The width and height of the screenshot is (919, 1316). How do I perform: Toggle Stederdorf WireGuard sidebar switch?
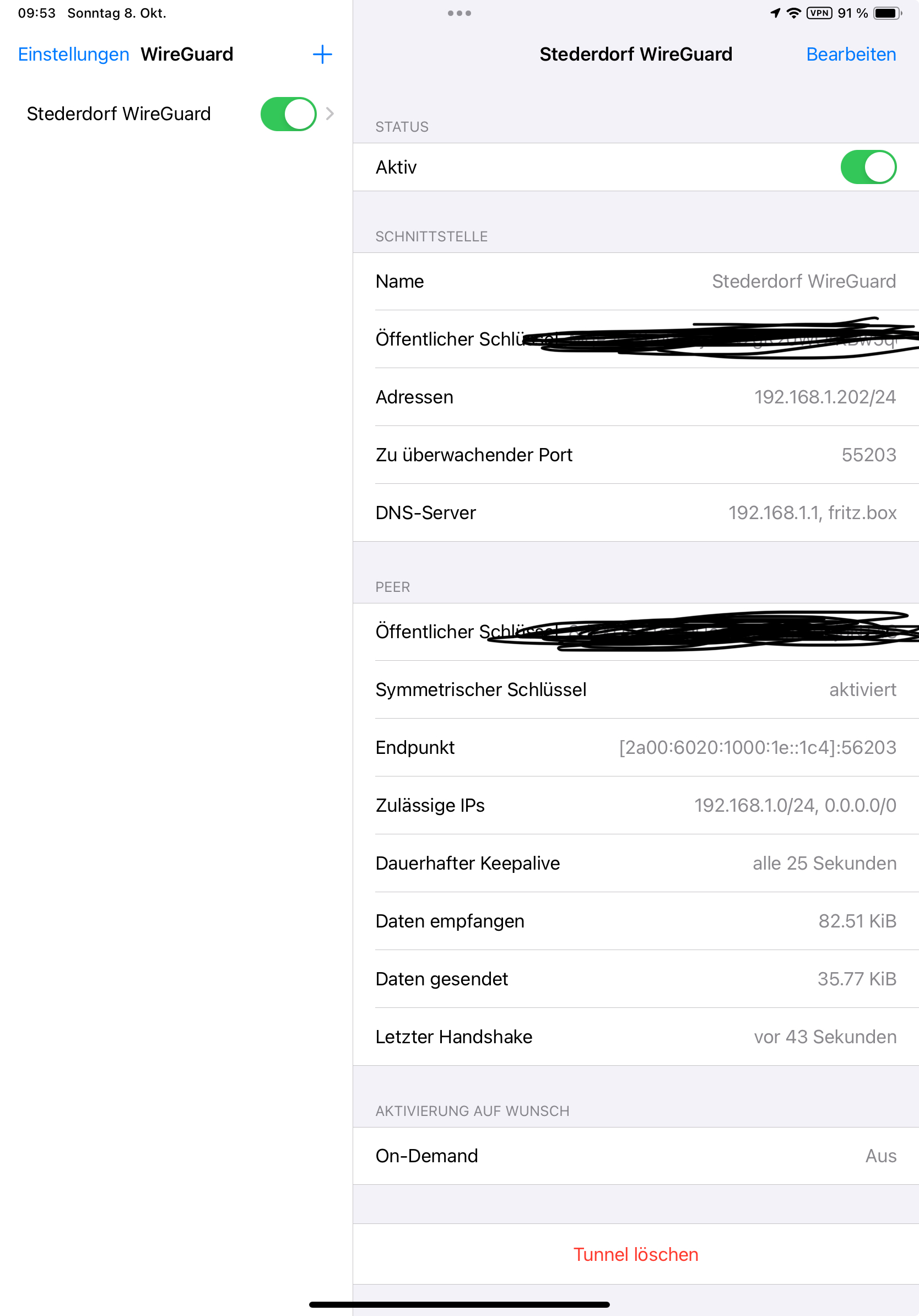[x=288, y=114]
